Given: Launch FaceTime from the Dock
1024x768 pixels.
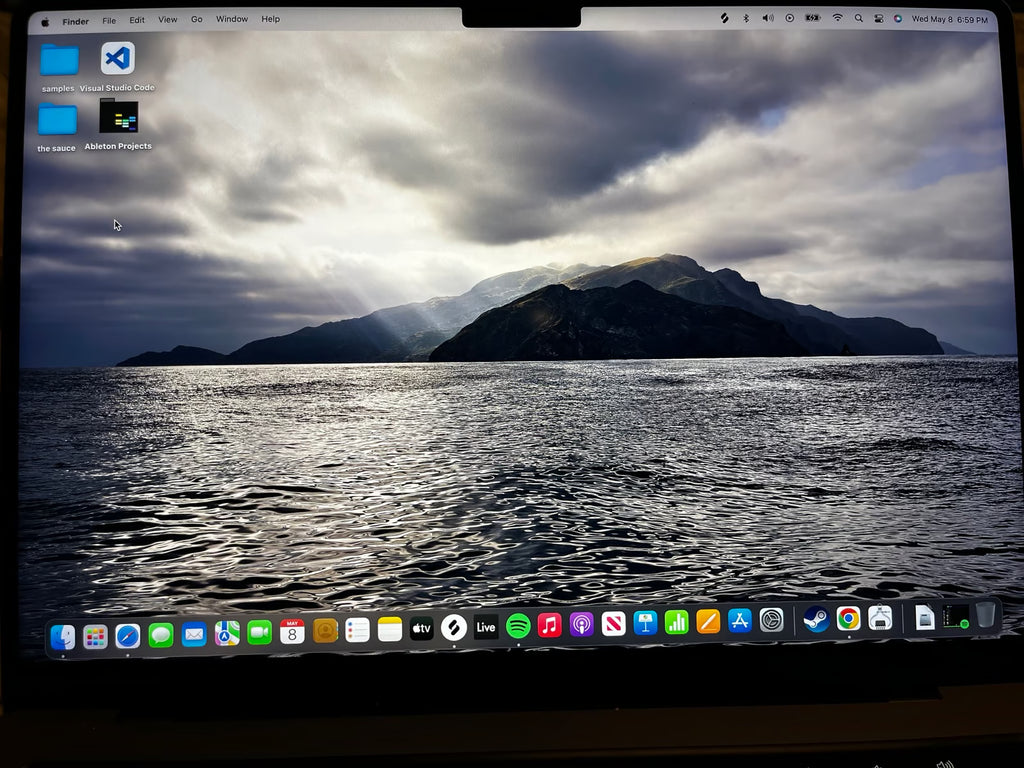Looking at the screenshot, I should (256, 630).
